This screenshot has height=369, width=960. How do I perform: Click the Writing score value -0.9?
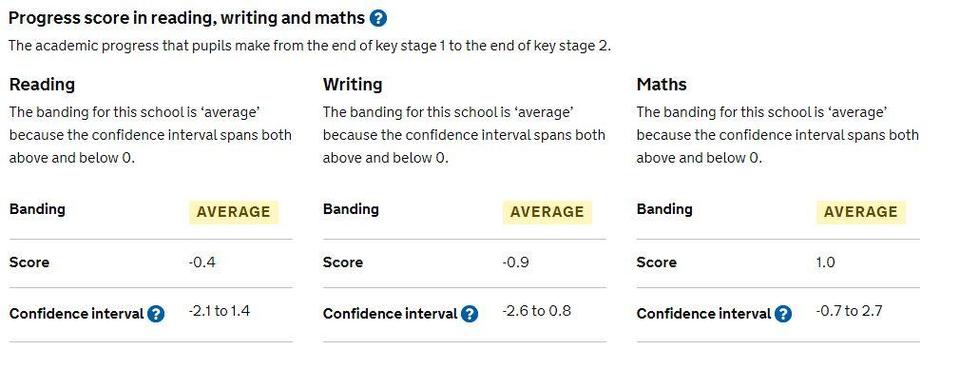tap(516, 263)
